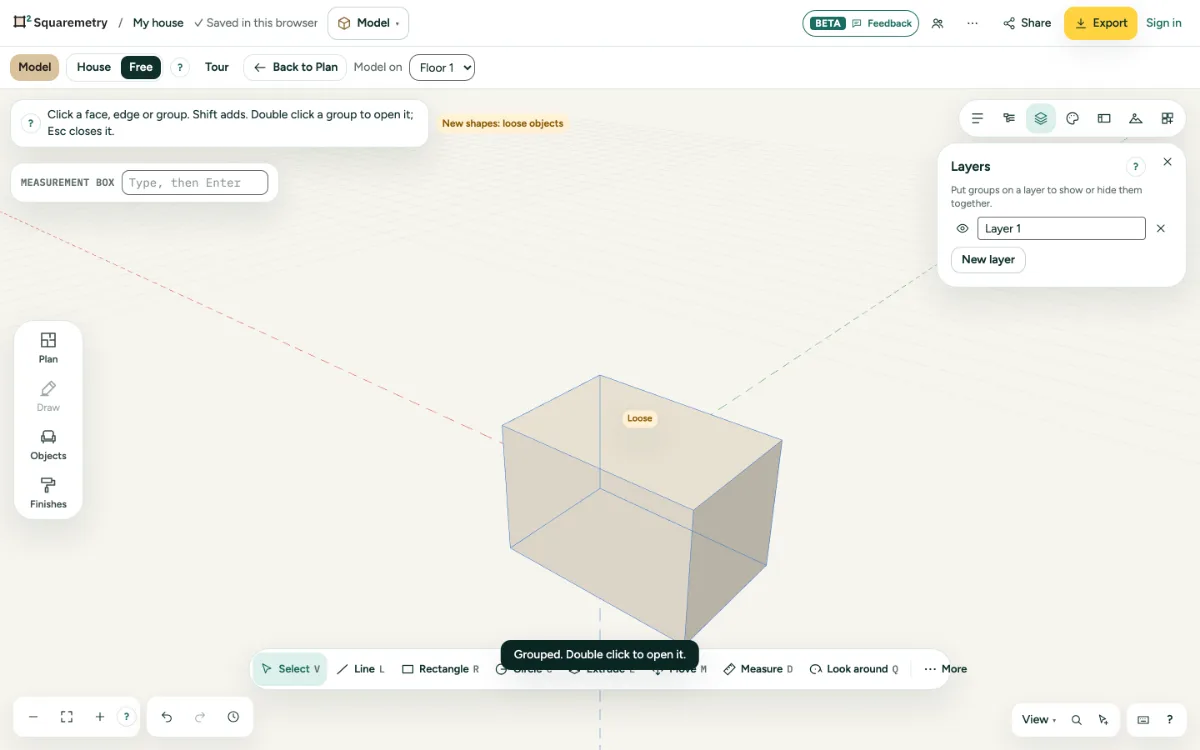Viewport: 1200px width, 750px height.
Task: Fit model to screen icon
Action: [67, 717]
